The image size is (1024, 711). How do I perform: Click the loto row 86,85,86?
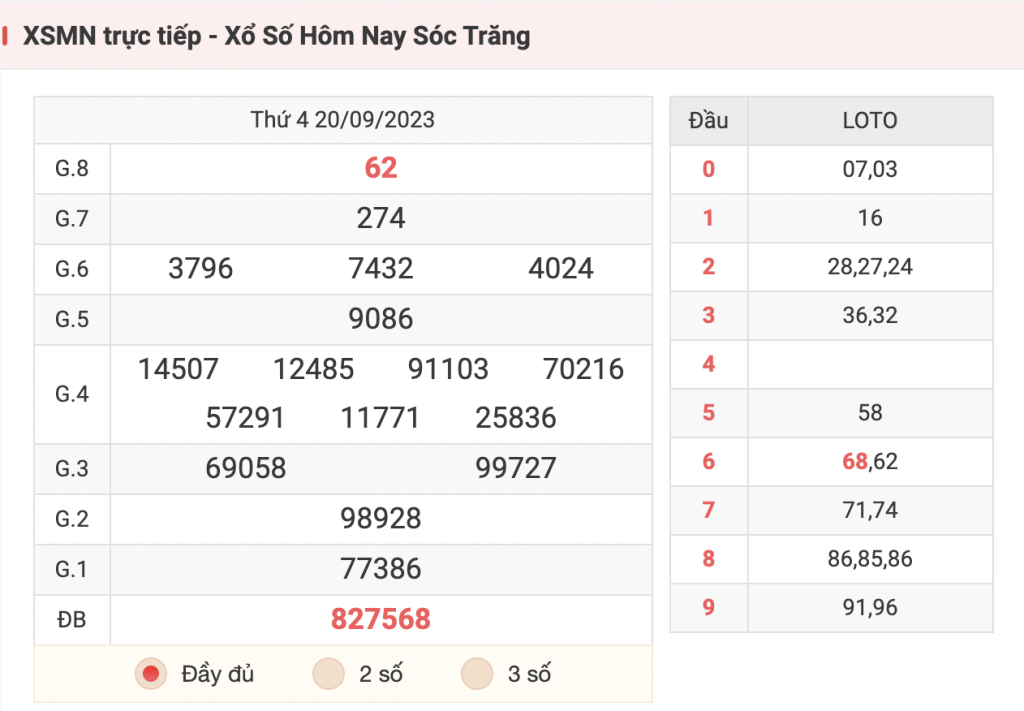point(870,559)
